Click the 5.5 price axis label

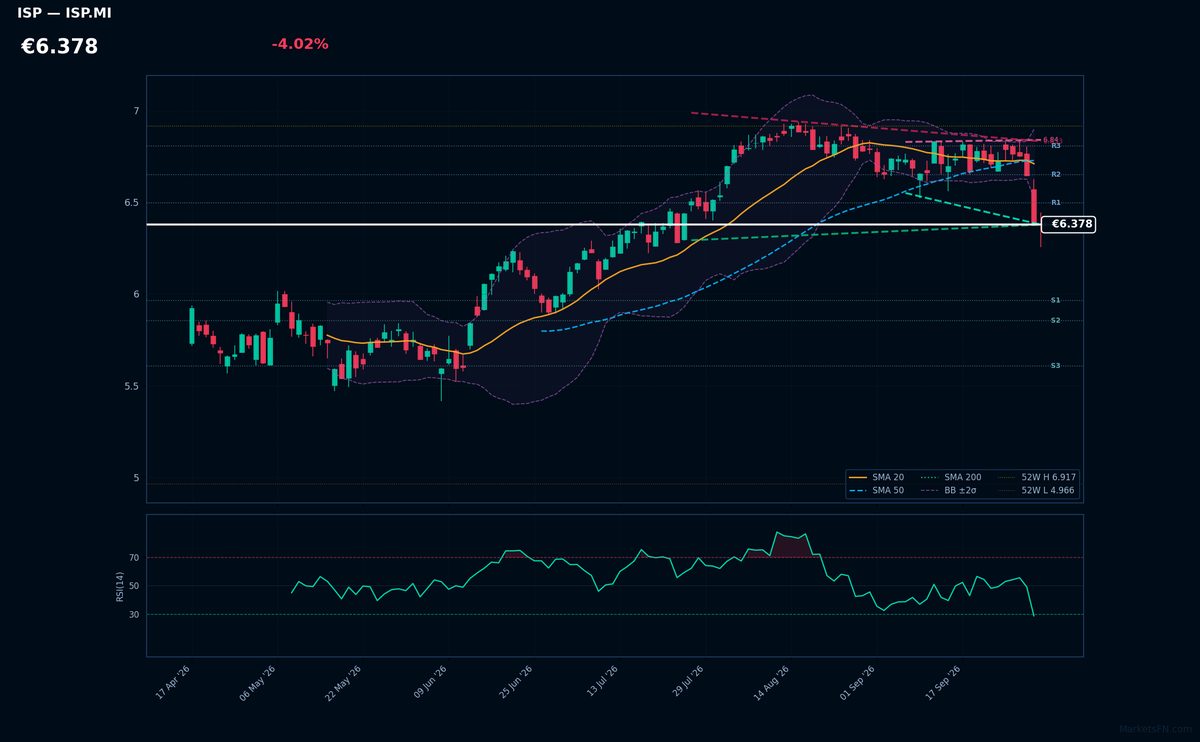pos(131,386)
